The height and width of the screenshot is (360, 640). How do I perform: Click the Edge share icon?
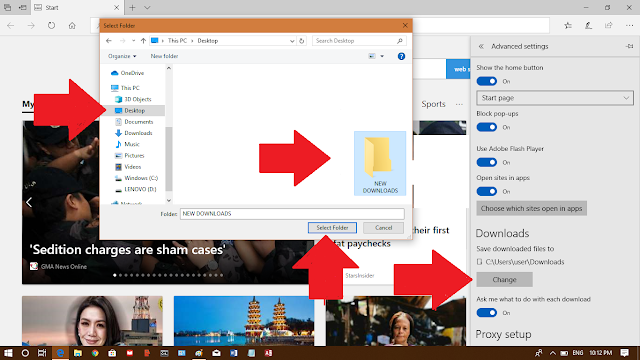click(609, 25)
